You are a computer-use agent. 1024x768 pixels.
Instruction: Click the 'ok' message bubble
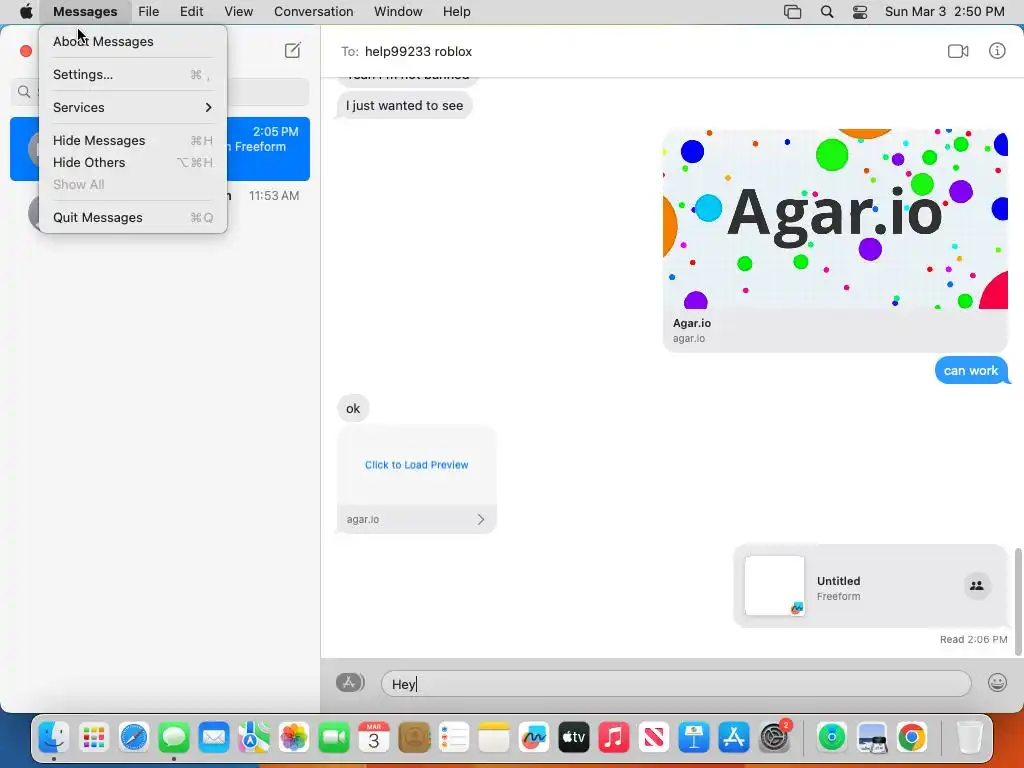point(353,408)
